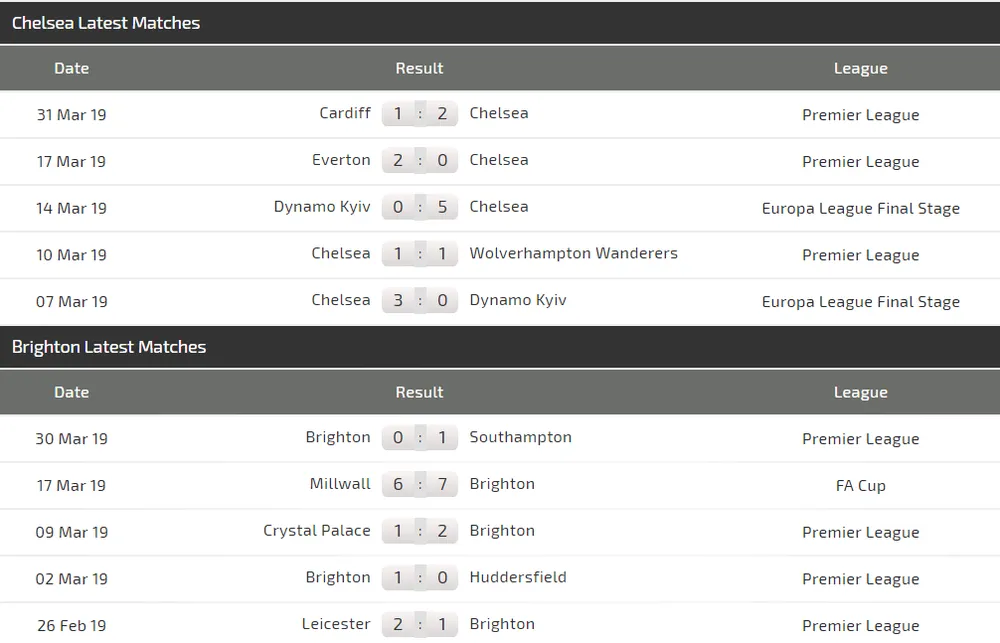Open the Huddersfield team link
1000x643 pixels.
click(x=518, y=577)
